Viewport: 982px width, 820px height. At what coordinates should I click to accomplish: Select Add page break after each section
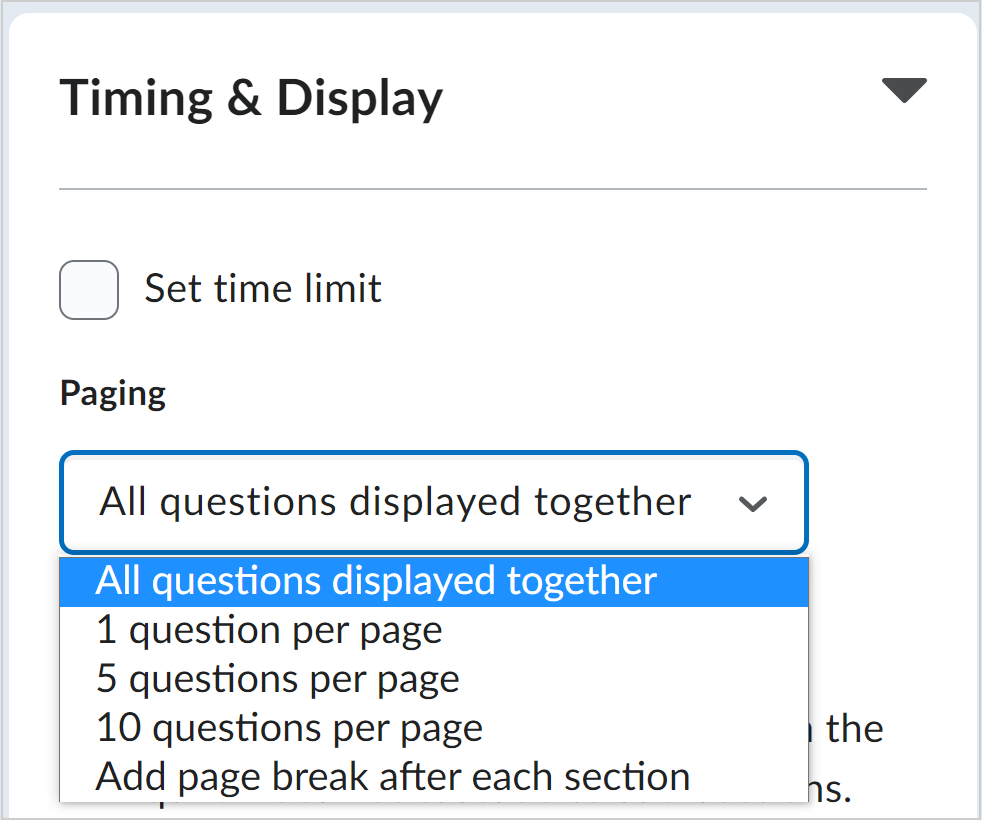(x=393, y=777)
